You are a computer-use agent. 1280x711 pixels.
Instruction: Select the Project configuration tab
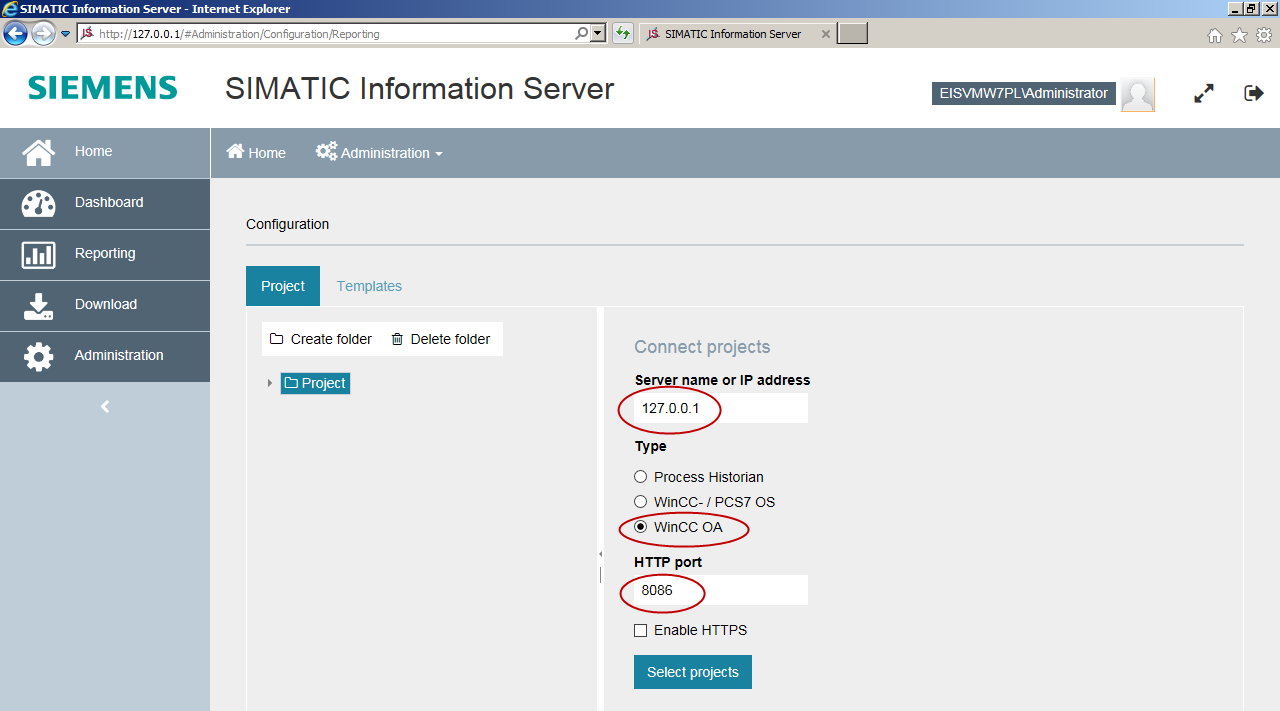tap(283, 286)
